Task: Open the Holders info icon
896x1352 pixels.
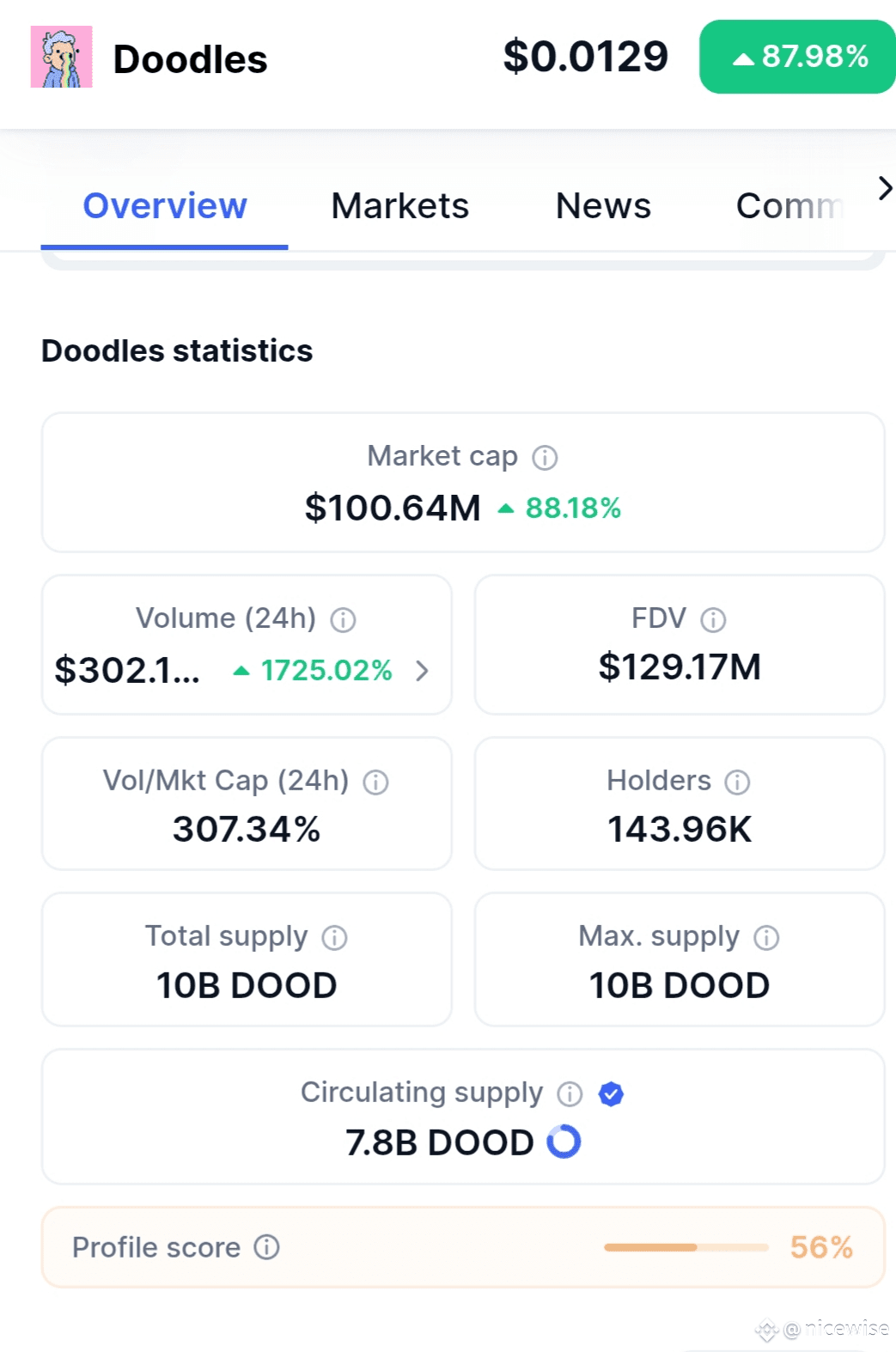Action: tap(737, 783)
